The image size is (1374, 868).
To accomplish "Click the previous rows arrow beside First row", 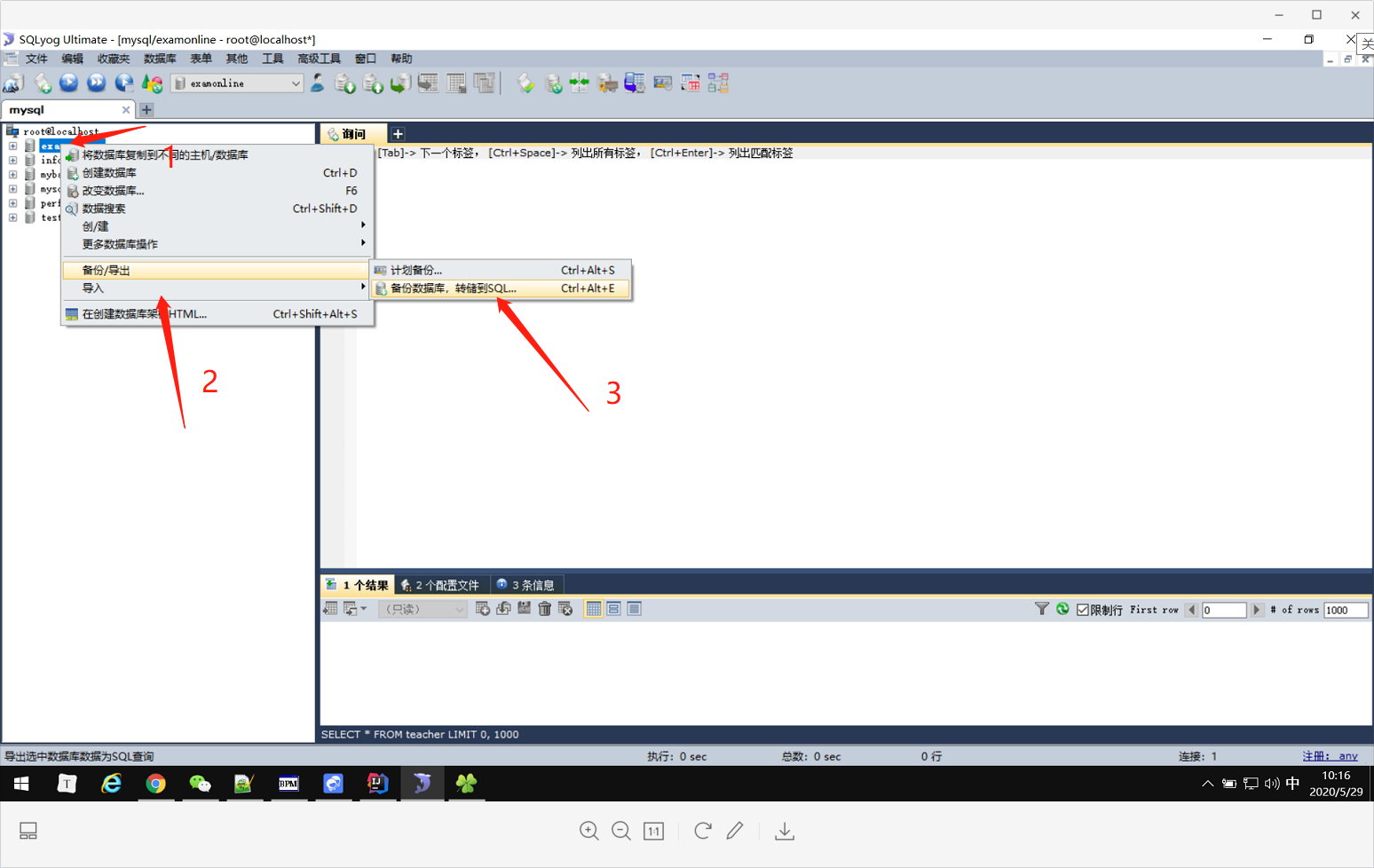I will point(1191,610).
